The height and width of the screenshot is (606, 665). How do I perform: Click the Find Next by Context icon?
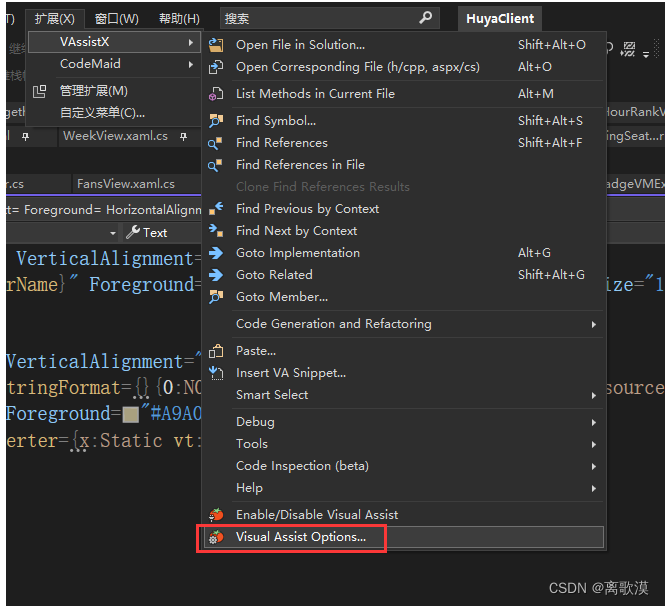(x=216, y=231)
